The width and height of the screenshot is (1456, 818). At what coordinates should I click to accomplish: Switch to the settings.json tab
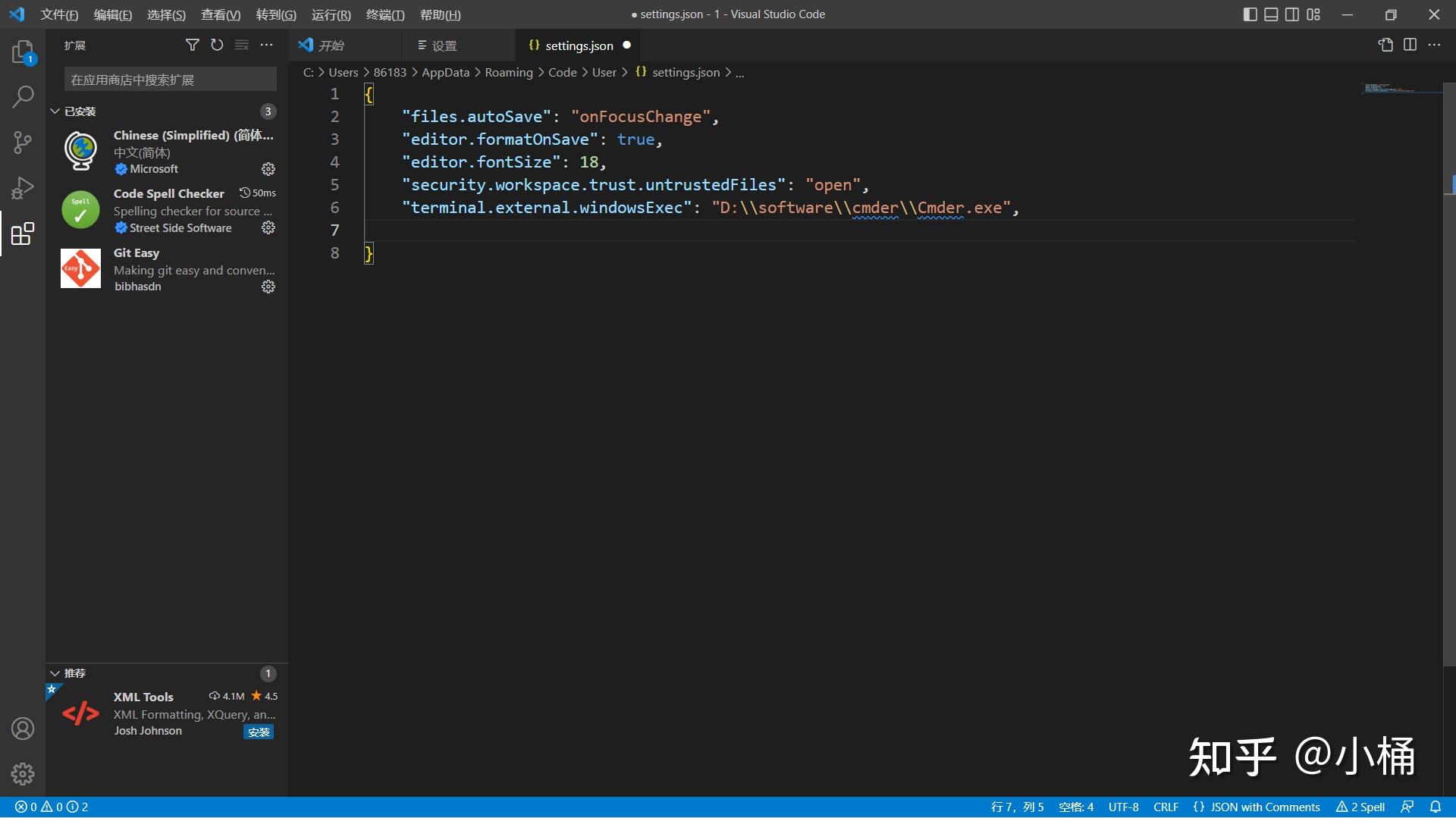click(x=579, y=45)
